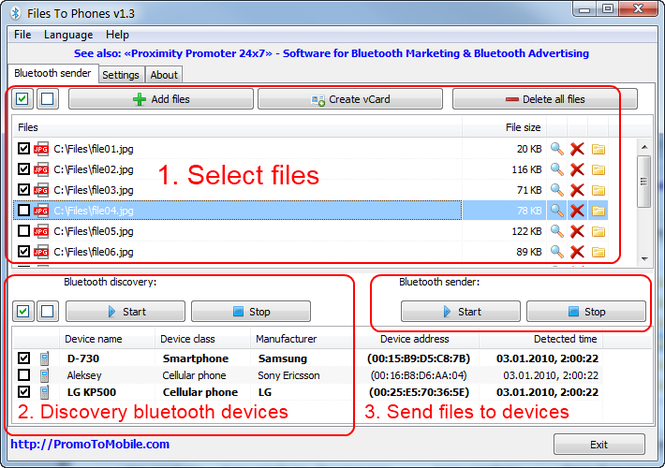
Task: Open the folder icon for file03.jpg
Action: tap(598, 190)
